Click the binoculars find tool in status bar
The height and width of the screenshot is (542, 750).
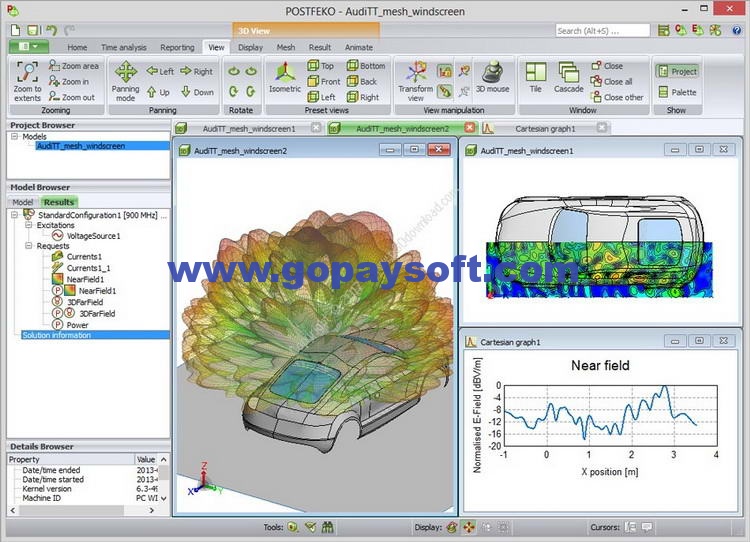point(328,527)
